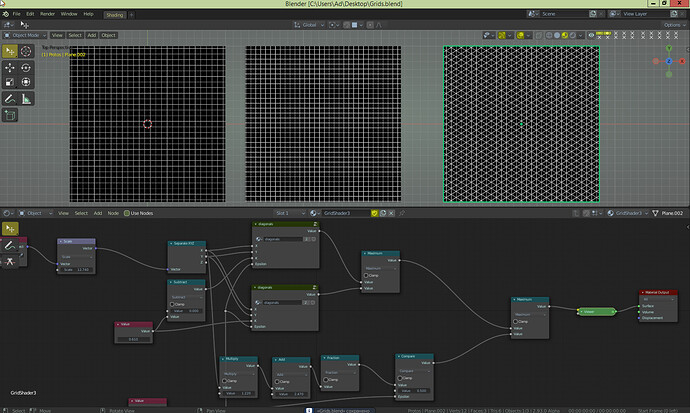Screen dimensions: 690x413
Task: Open the Multiply node operation dropdown
Action: tap(239, 374)
